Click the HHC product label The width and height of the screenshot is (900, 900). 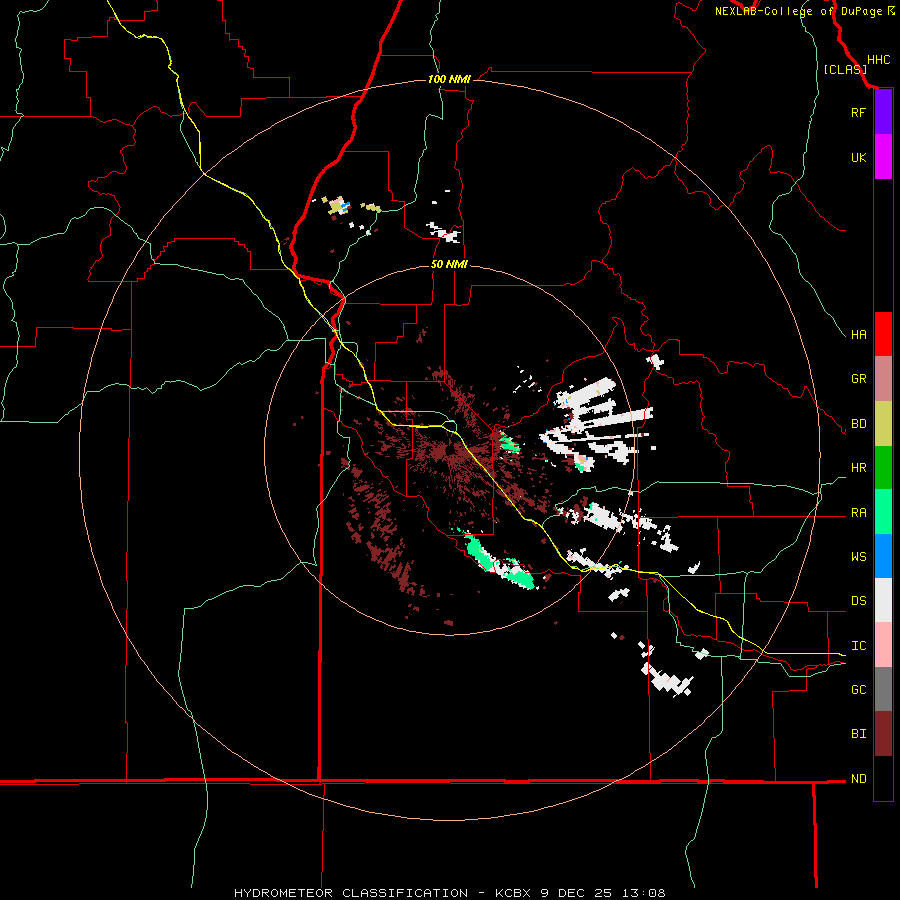coord(878,60)
